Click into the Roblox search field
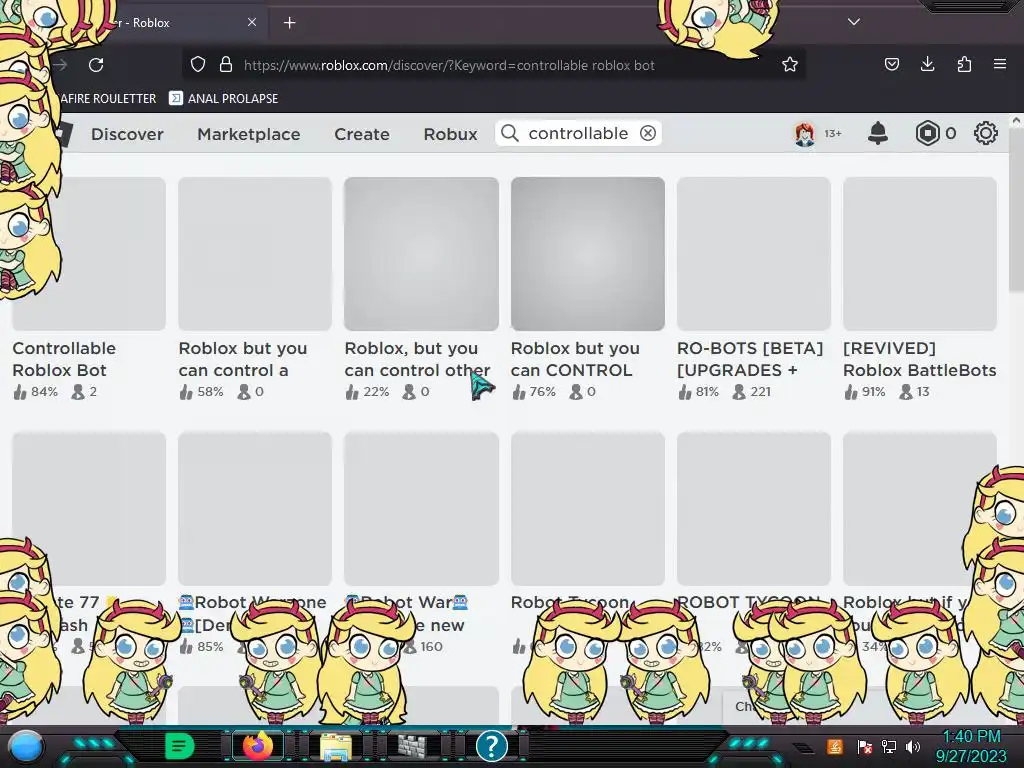 [578, 133]
